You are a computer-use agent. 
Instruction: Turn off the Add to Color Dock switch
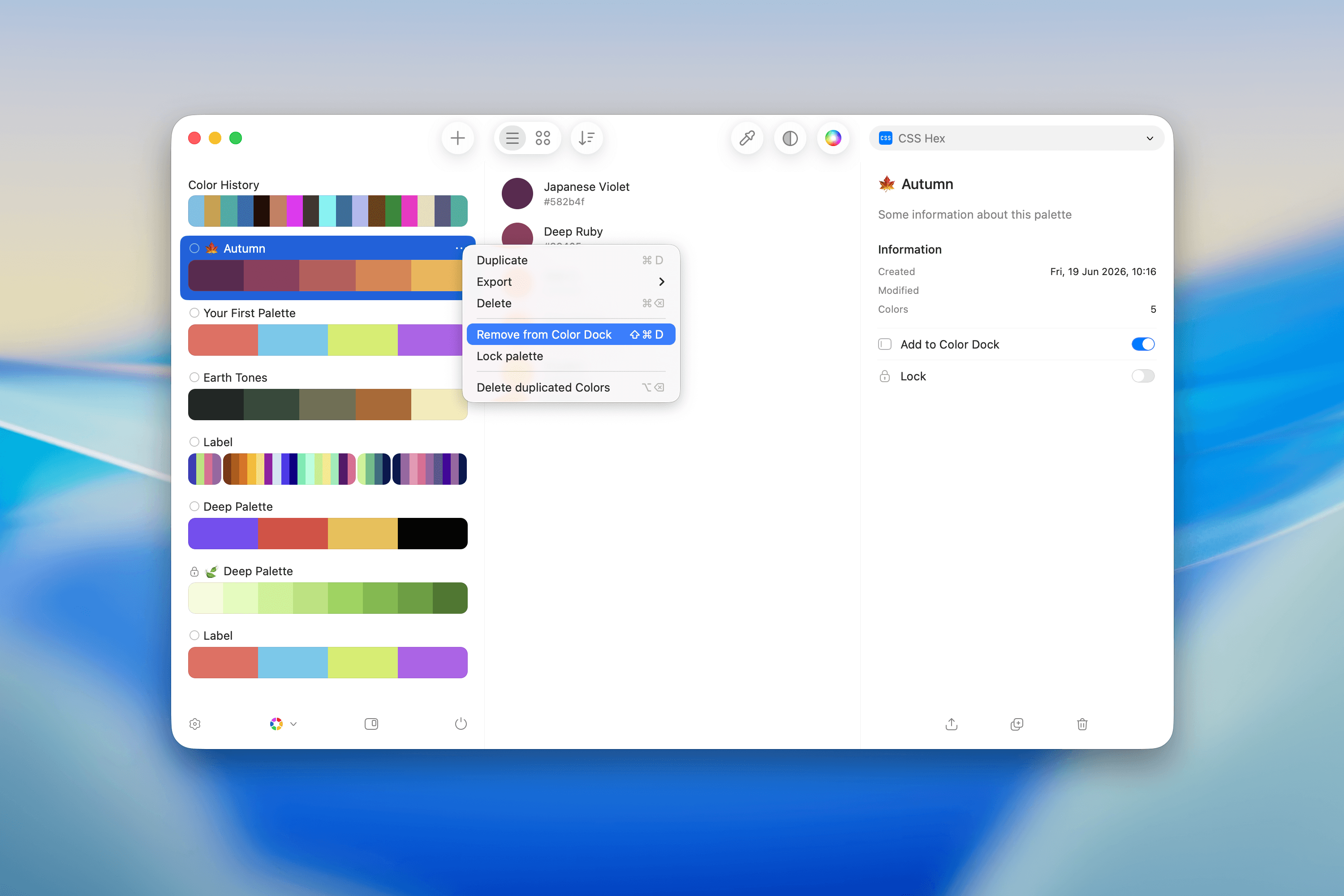click(1143, 344)
